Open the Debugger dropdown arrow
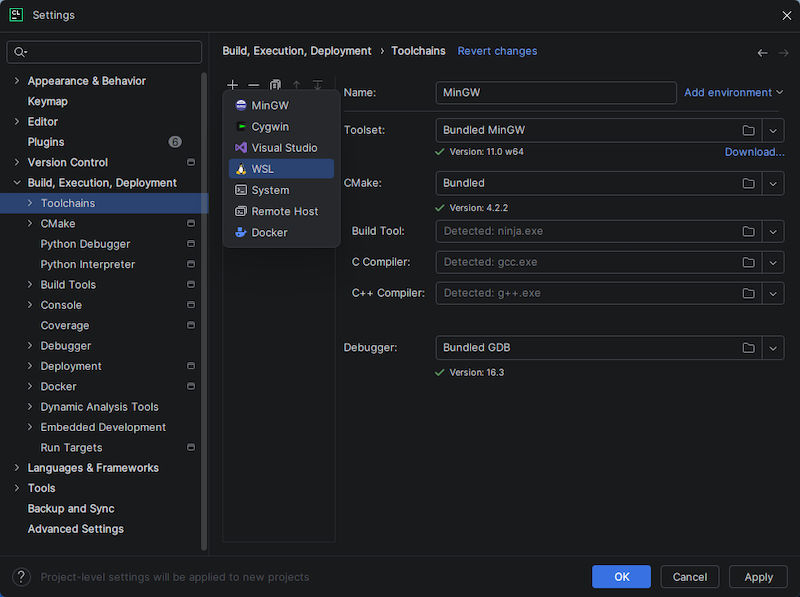The height and width of the screenshot is (597, 800). click(773, 348)
